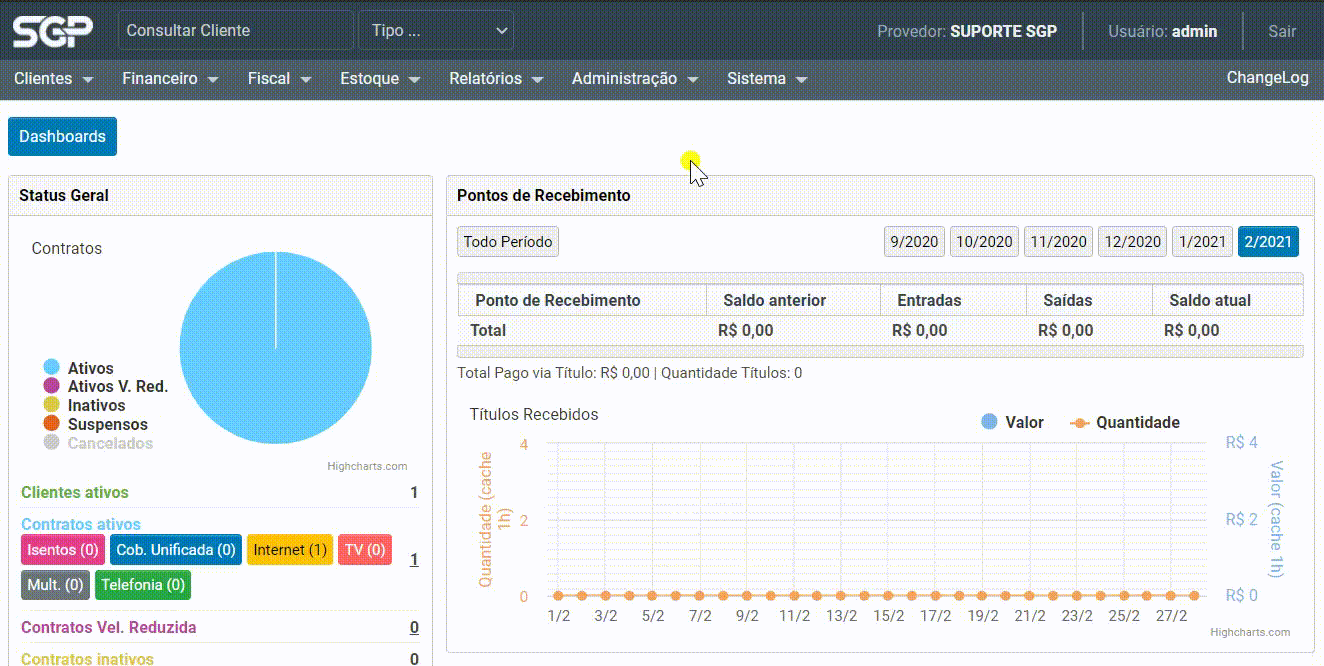Click the Telefonia (0) badge
Screen dimensions: 1324x666
coord(143,585)
